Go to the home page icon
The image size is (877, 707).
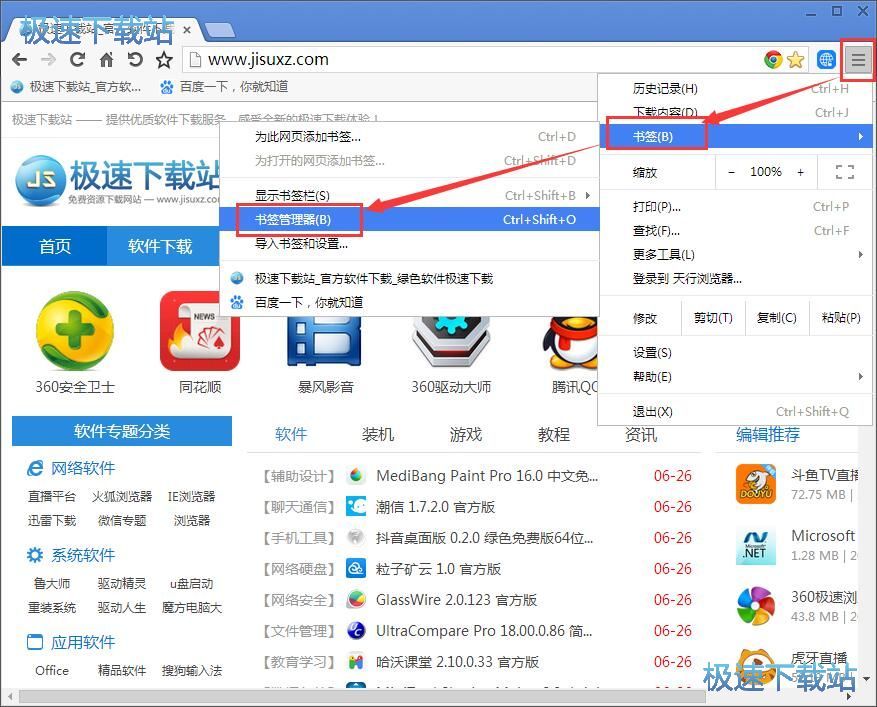[x=106, y=59]
